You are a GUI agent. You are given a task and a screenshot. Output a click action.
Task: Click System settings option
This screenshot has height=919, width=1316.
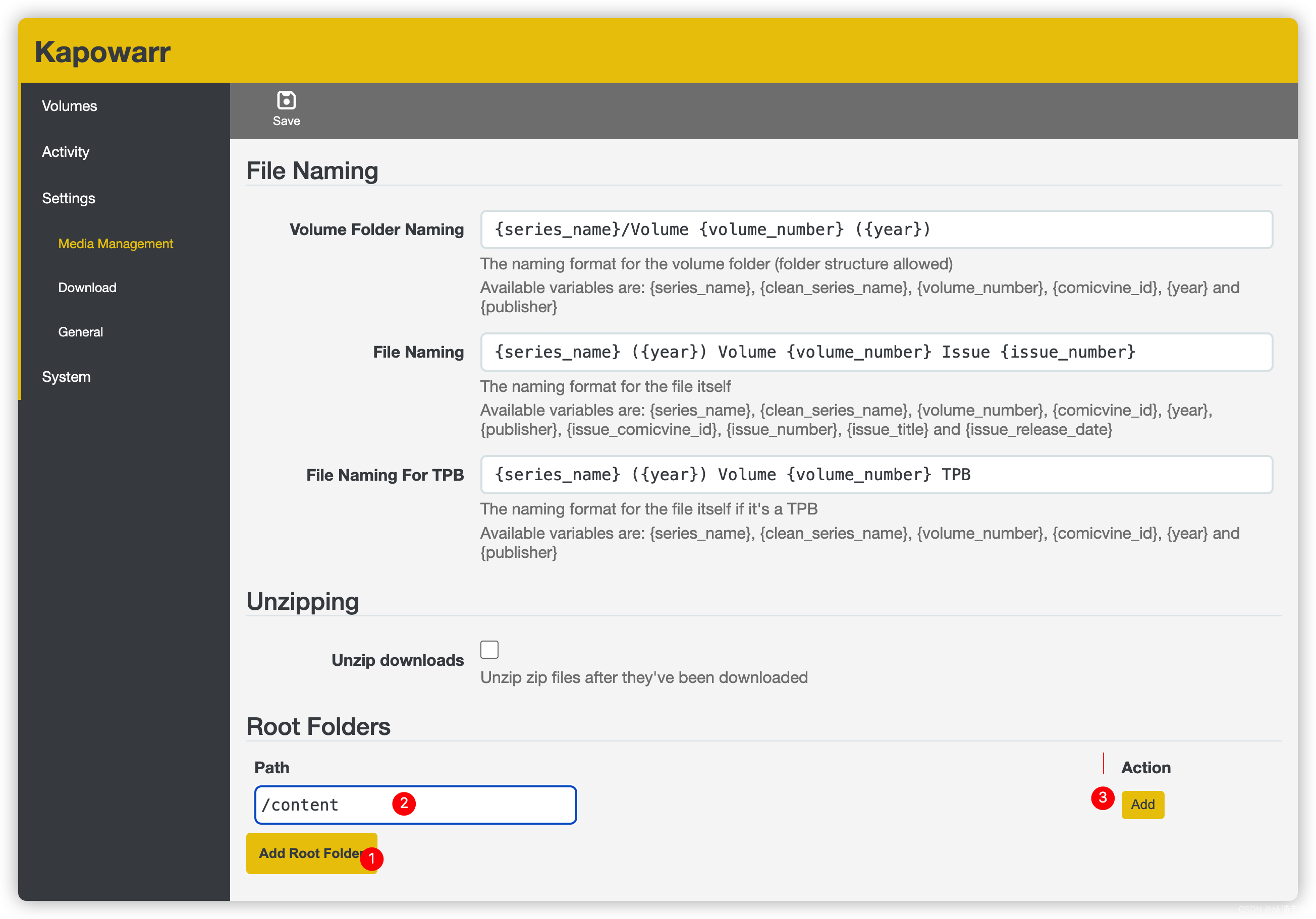pos(65,377)
